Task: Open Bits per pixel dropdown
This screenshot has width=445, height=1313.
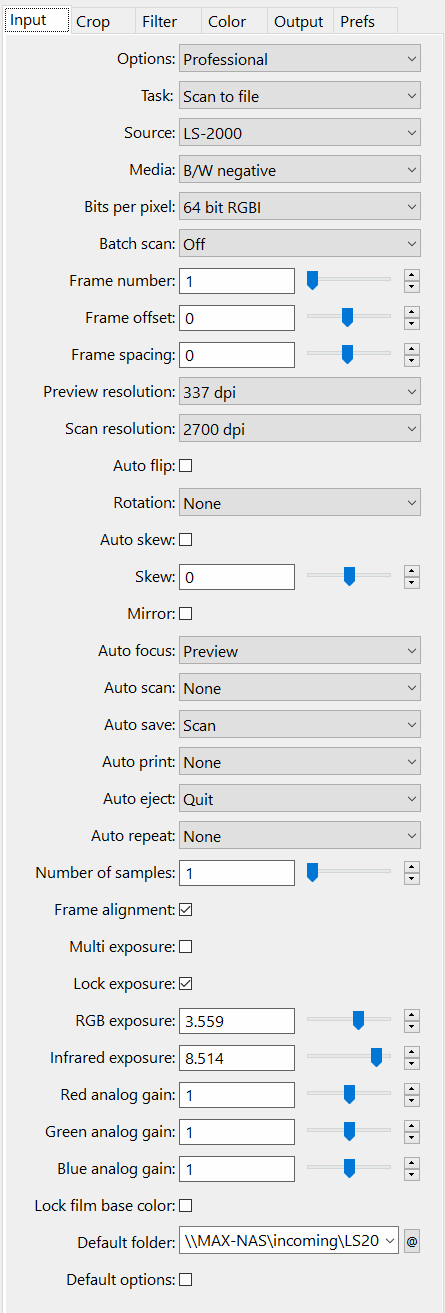Action: pos(300,207)
